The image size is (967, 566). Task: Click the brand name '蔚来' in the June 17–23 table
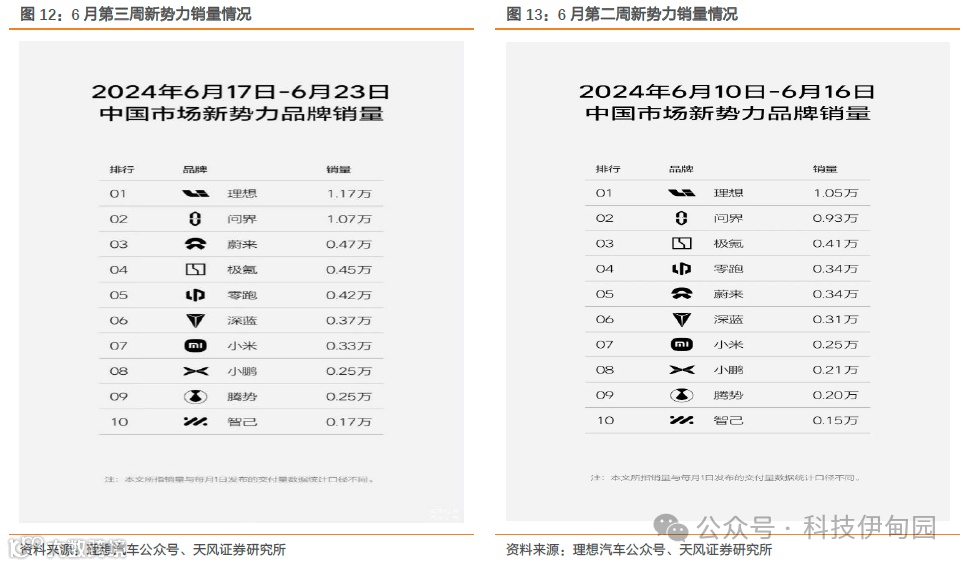click(x=242, y=244)
